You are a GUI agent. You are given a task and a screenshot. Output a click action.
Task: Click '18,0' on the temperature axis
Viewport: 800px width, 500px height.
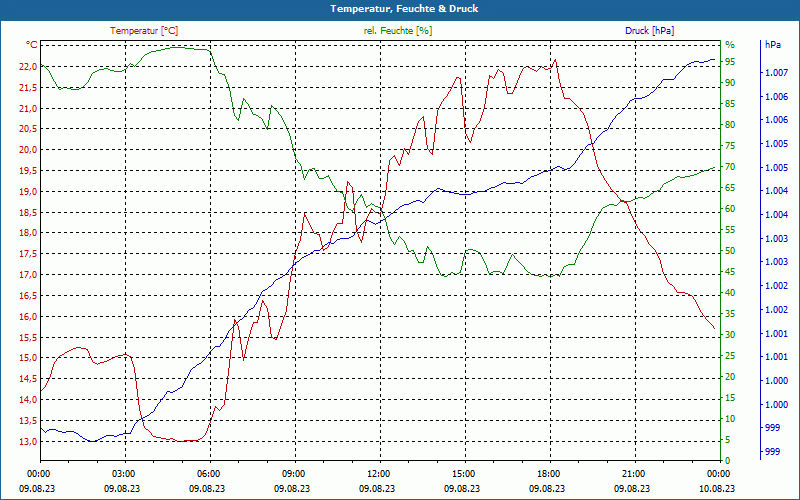(28, 233)
